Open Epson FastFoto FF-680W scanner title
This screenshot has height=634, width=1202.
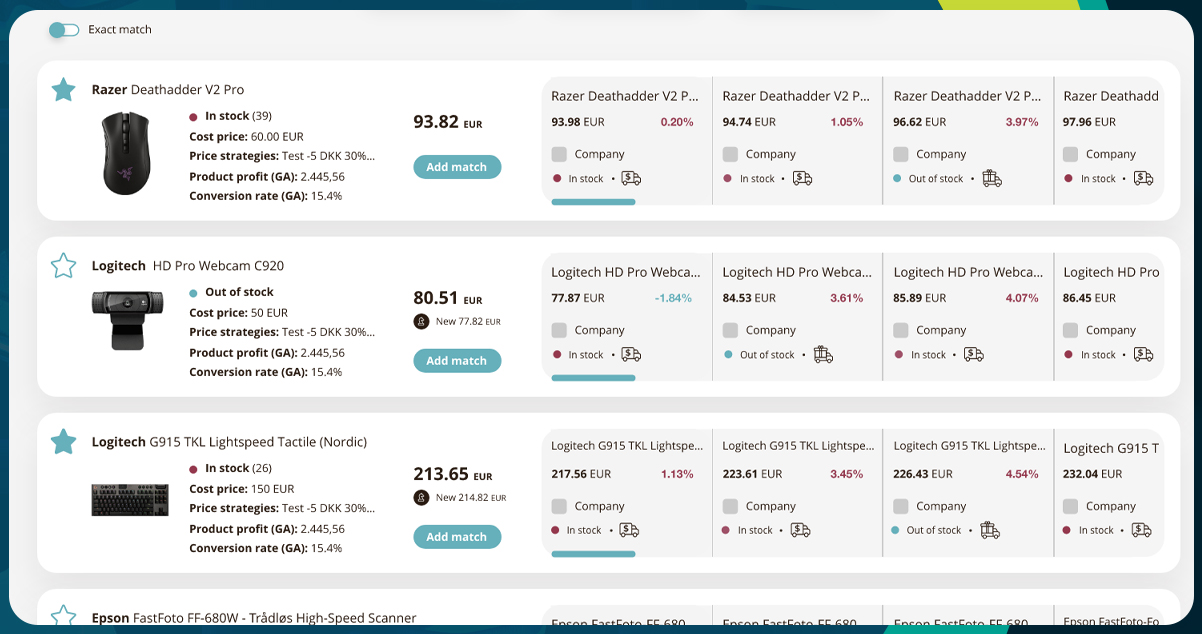coord(254,618)
